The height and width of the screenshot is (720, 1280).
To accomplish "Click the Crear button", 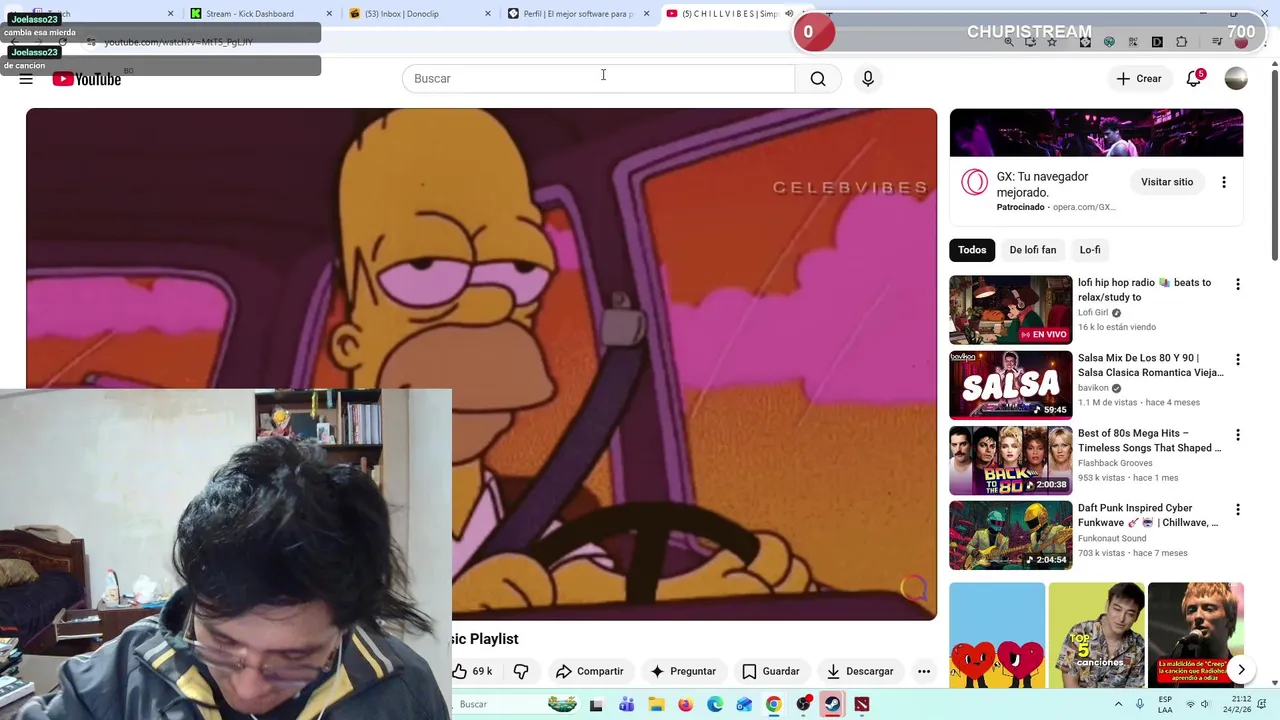I will [1139, 79].
